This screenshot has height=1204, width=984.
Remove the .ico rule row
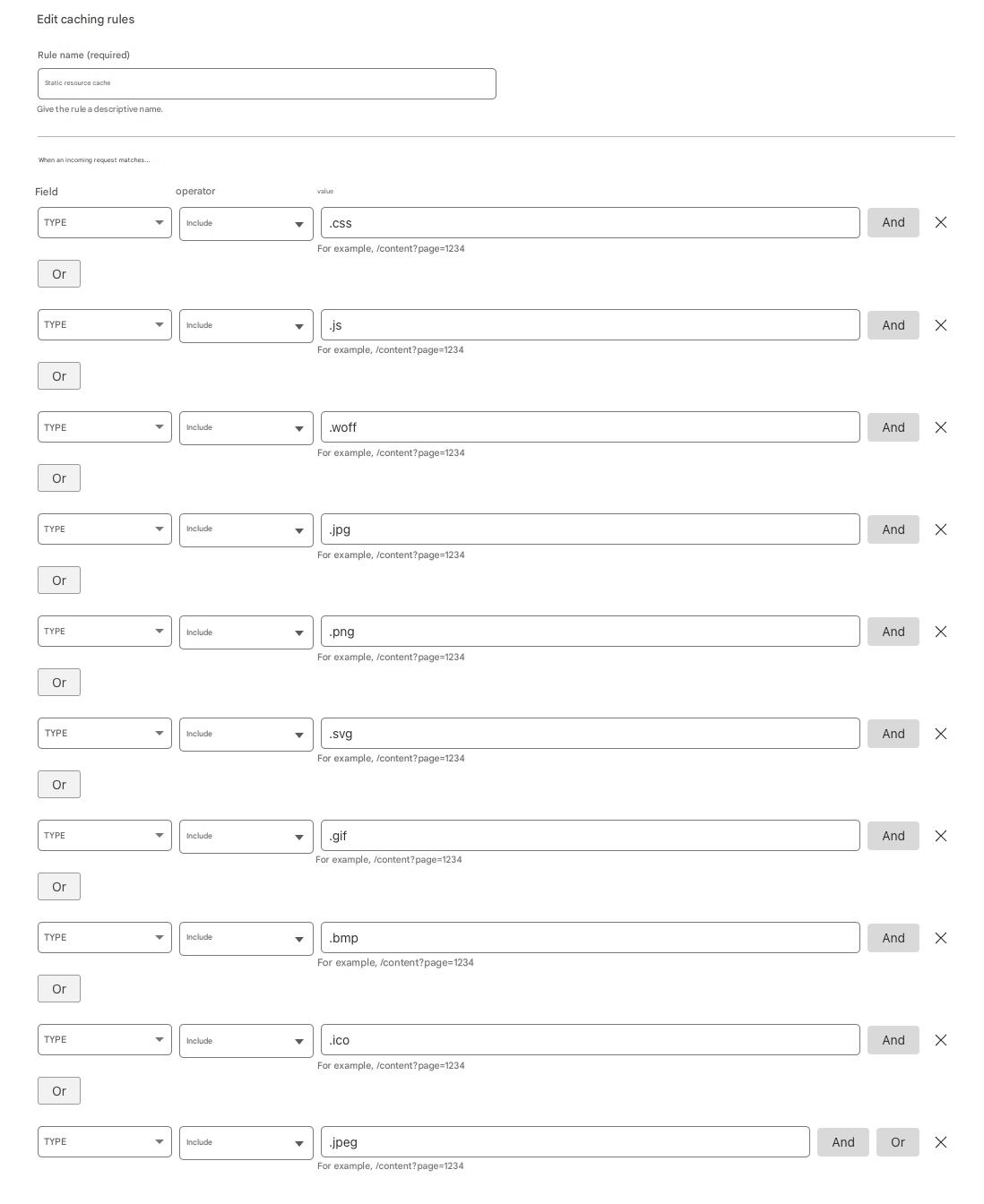click(941, 1040)
